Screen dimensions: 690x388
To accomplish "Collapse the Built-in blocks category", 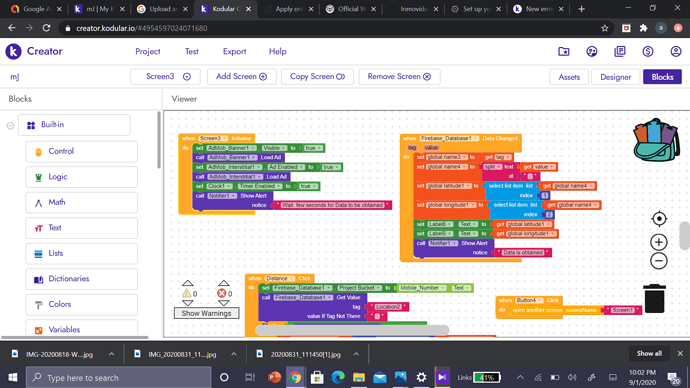I will (x=10, y=125).
